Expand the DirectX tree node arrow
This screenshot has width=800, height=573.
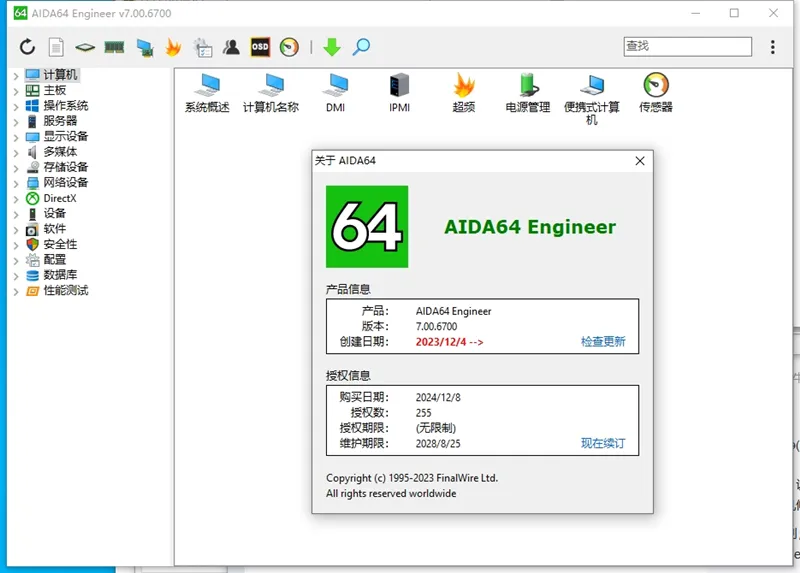[x=16, y=200]
